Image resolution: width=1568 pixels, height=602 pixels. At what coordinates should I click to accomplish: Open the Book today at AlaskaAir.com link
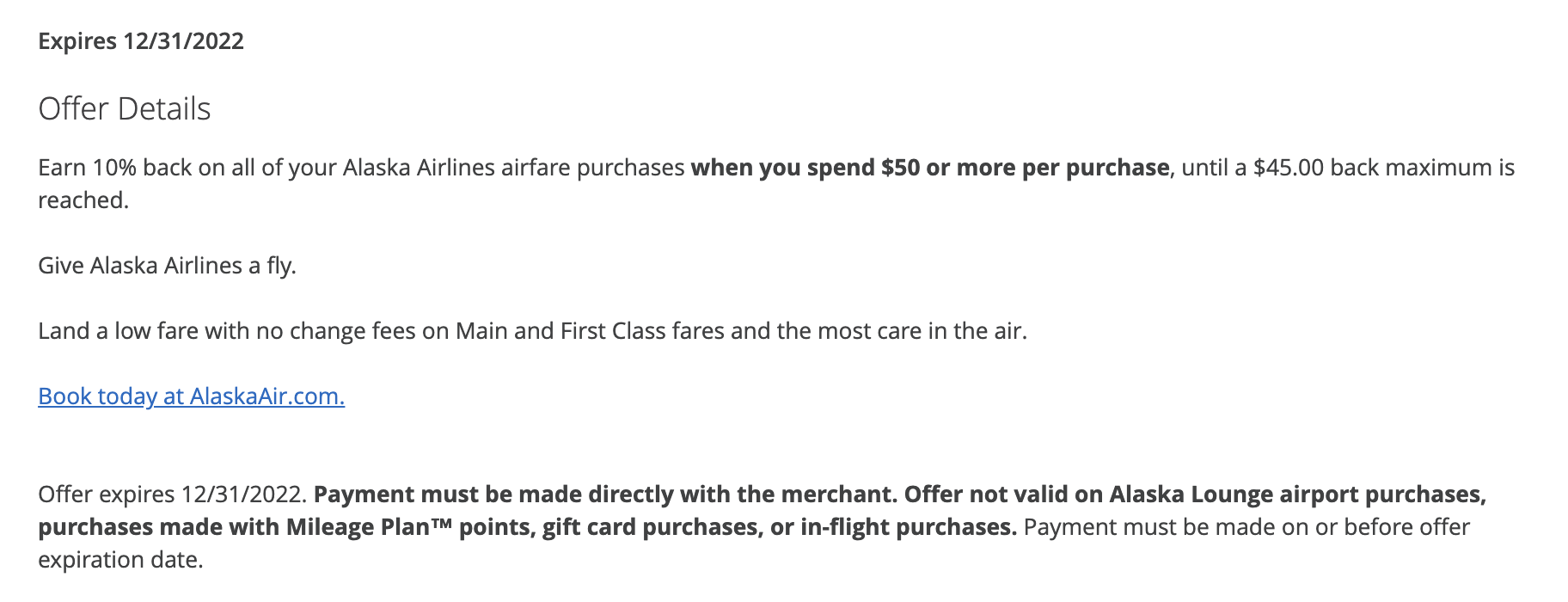[x=191, y=396]
